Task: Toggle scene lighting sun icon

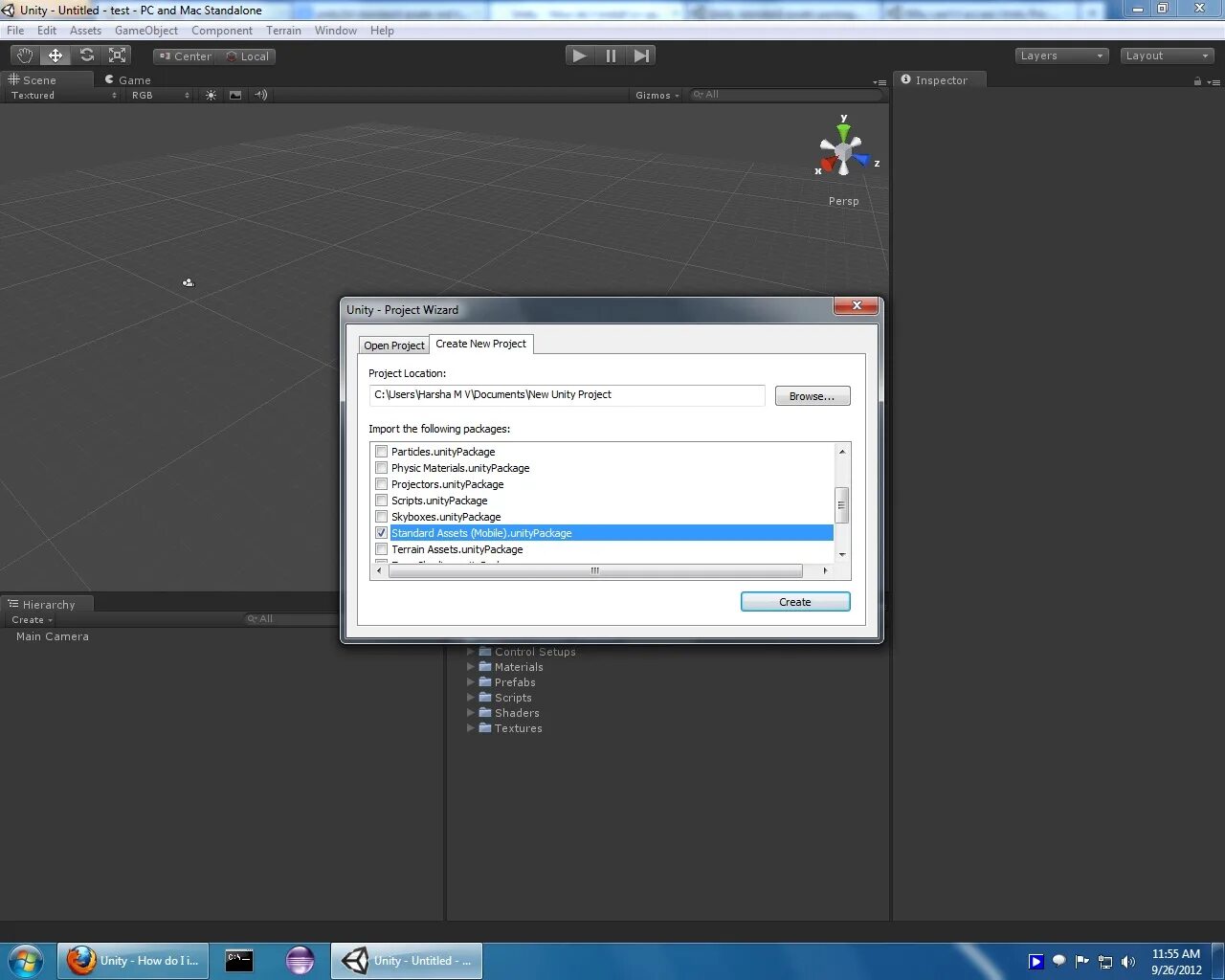Action: tap(211, 95)
